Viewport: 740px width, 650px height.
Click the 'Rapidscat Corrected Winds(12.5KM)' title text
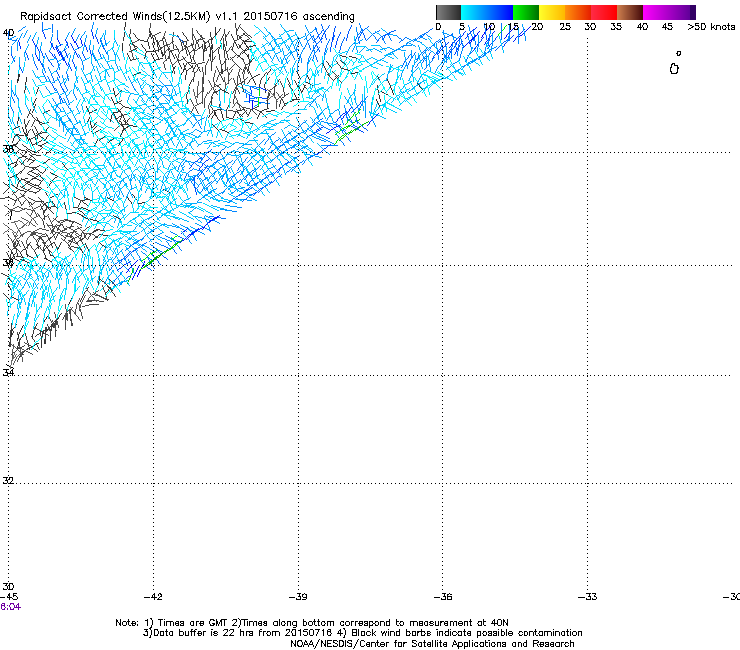[115, 17]
